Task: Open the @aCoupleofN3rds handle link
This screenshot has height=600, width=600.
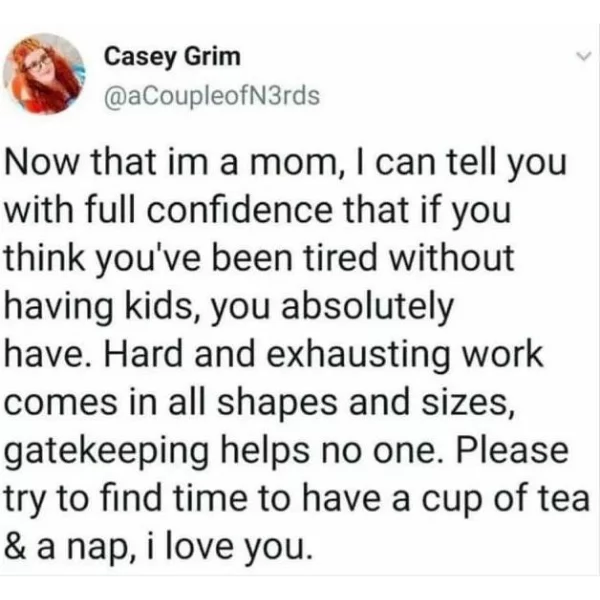Action: click(x=212, y=96)
